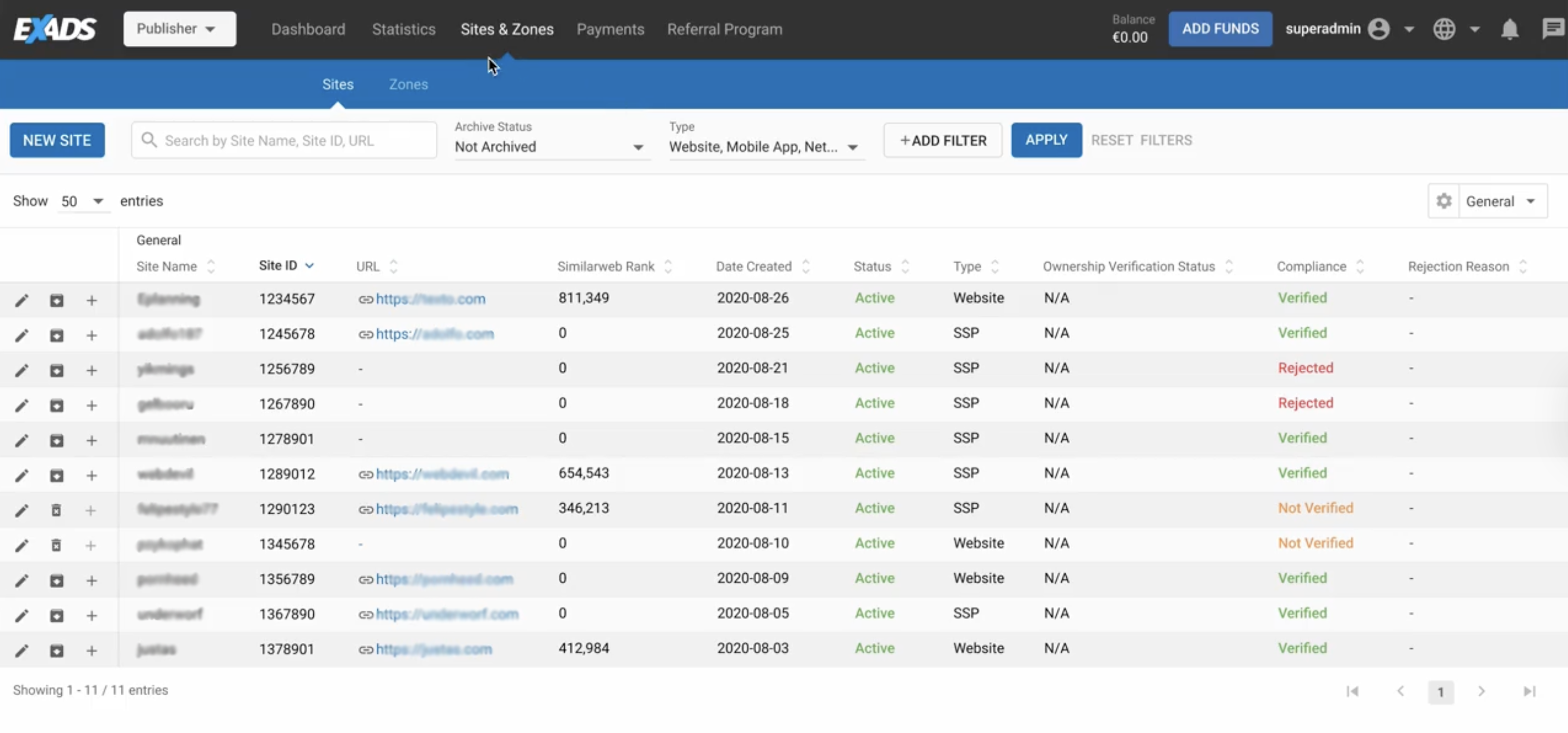Click the NEW SITE button
This screenshot has width=1568, height=733.
(57, 140)
